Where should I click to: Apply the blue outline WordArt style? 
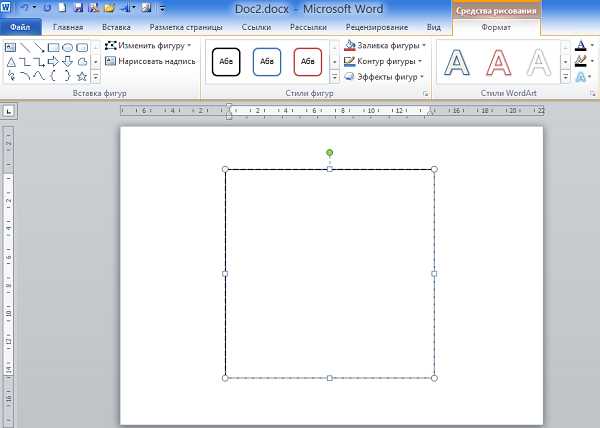click(x=457, y=62)
